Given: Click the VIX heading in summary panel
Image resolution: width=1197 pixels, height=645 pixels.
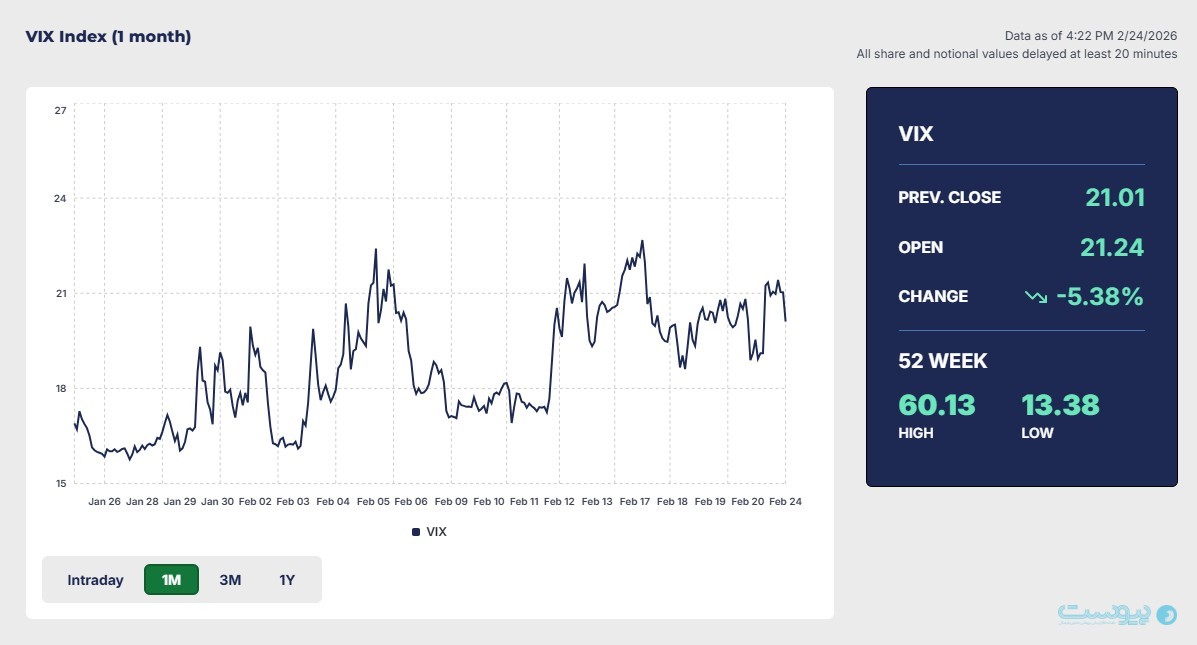Looking at the screenshot, I should pyautogui.click(x=916, y=134).
